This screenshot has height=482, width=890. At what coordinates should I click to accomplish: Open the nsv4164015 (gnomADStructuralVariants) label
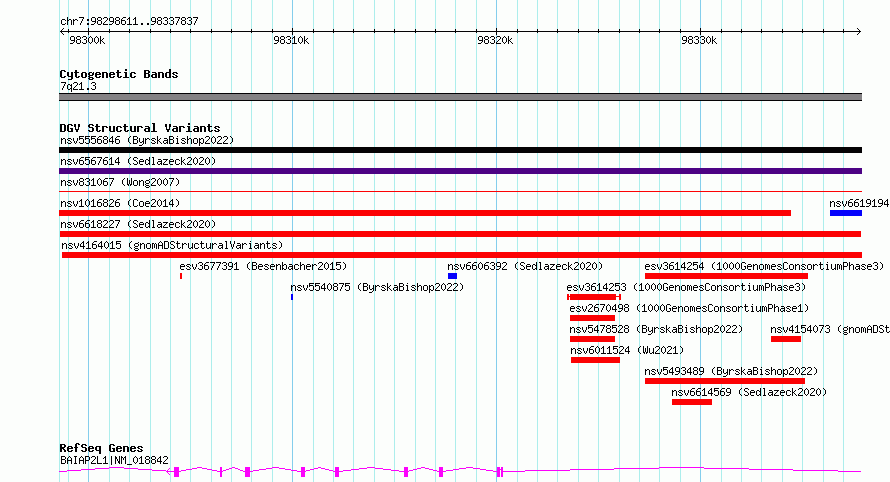pos(172,245)
